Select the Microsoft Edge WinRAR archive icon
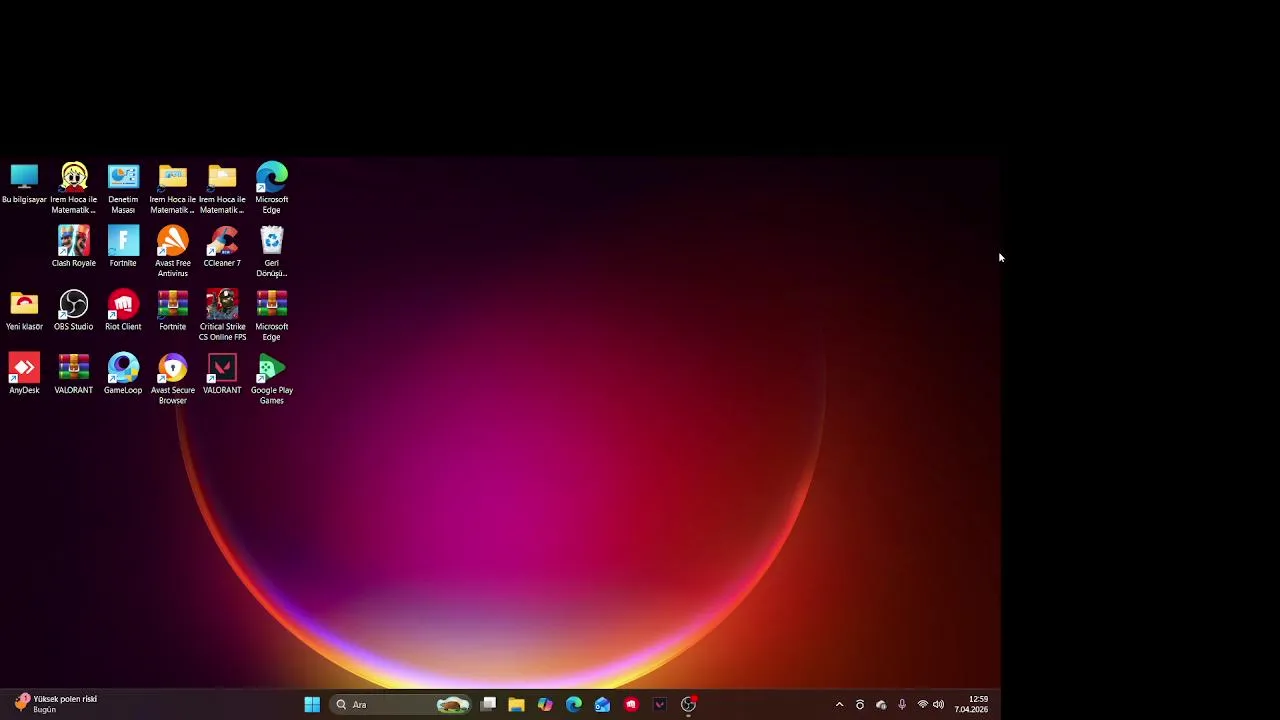 271,316
